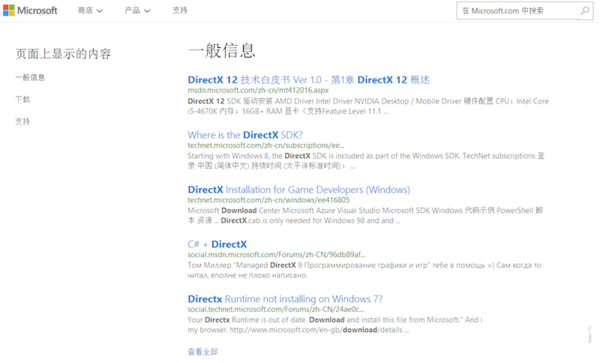The height and width of the screenshot is (363, 600).
Task: Click msdn.microsoft.com/zh-cn/mt412016.aspx URL text
Action: point(258,90)
